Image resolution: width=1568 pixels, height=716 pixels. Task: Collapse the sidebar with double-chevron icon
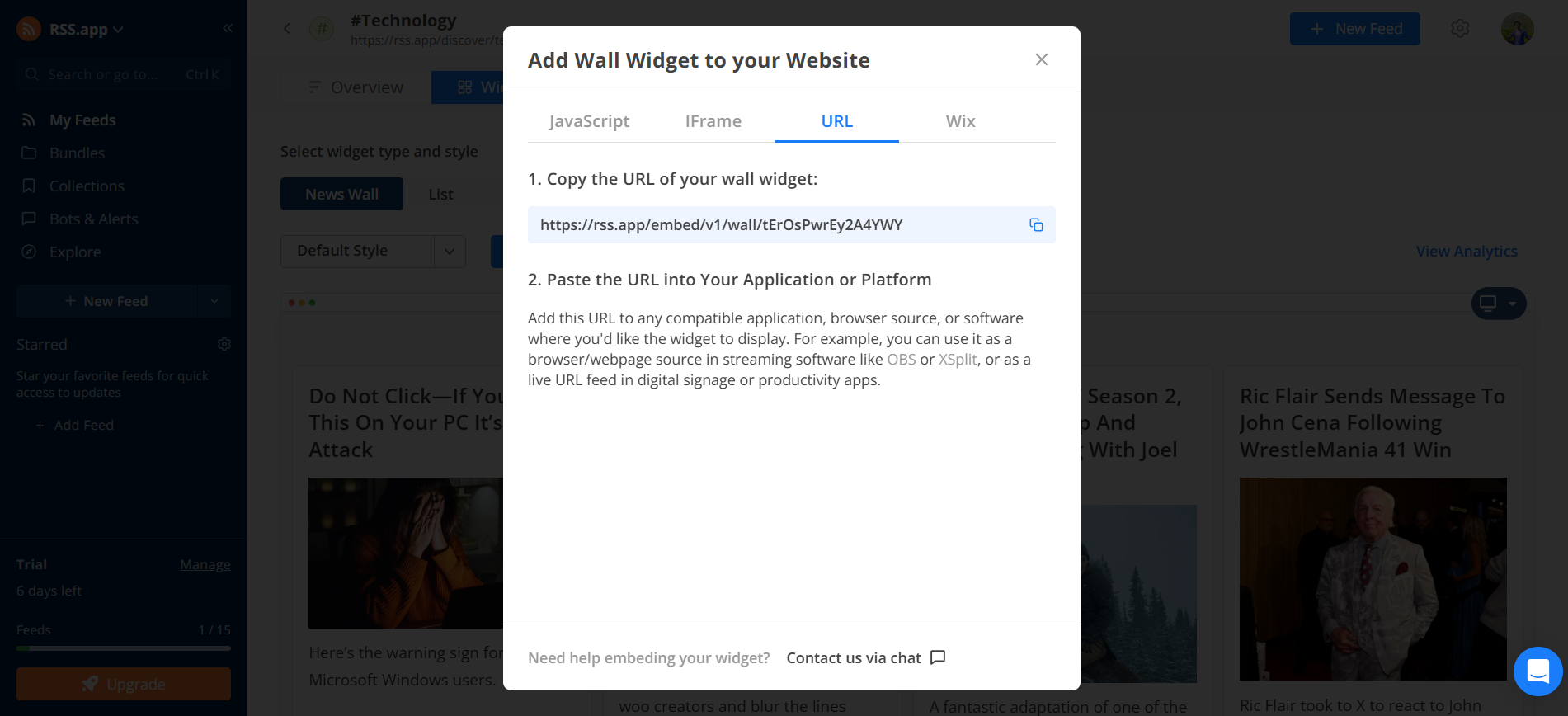click(228, 28)
